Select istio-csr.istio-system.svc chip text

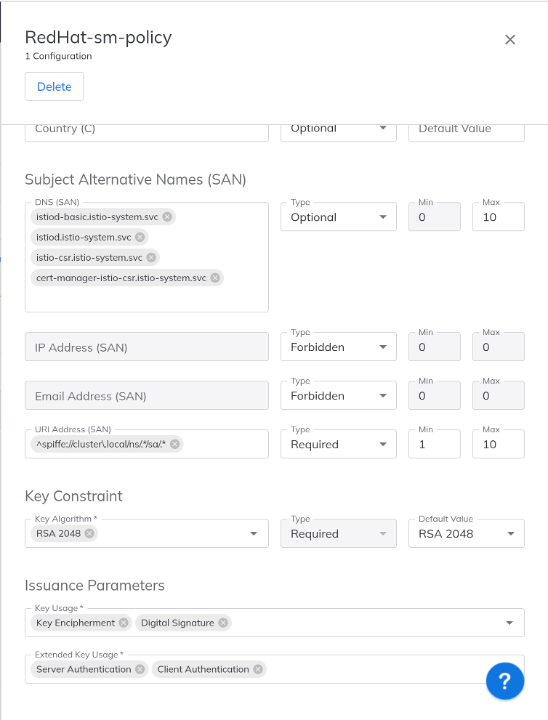pyautogui.click(x=89, y=258)
